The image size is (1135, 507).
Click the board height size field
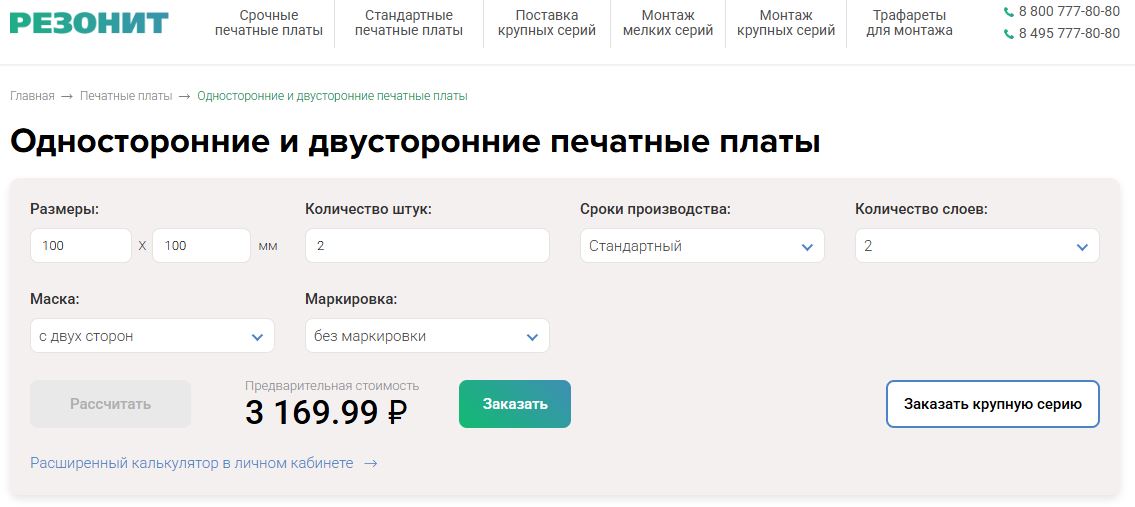click(201, 246)
